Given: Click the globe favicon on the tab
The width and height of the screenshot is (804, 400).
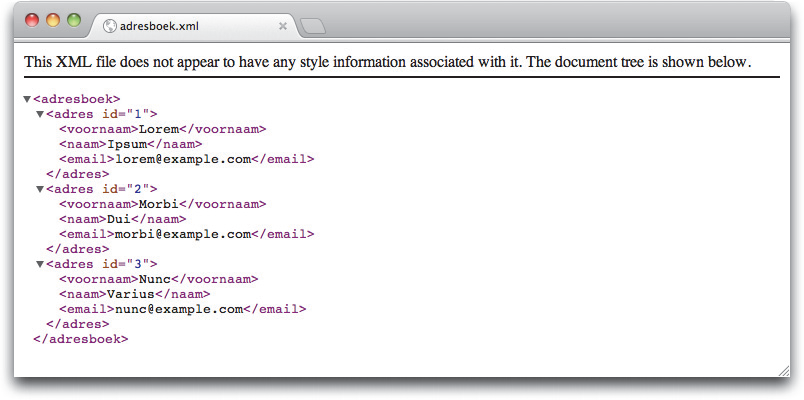Looking at the screenshot, I should tap(109, 25).
